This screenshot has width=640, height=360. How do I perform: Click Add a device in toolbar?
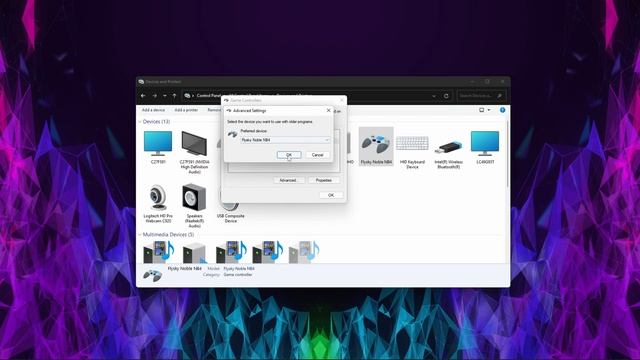(x=153, y=110)
